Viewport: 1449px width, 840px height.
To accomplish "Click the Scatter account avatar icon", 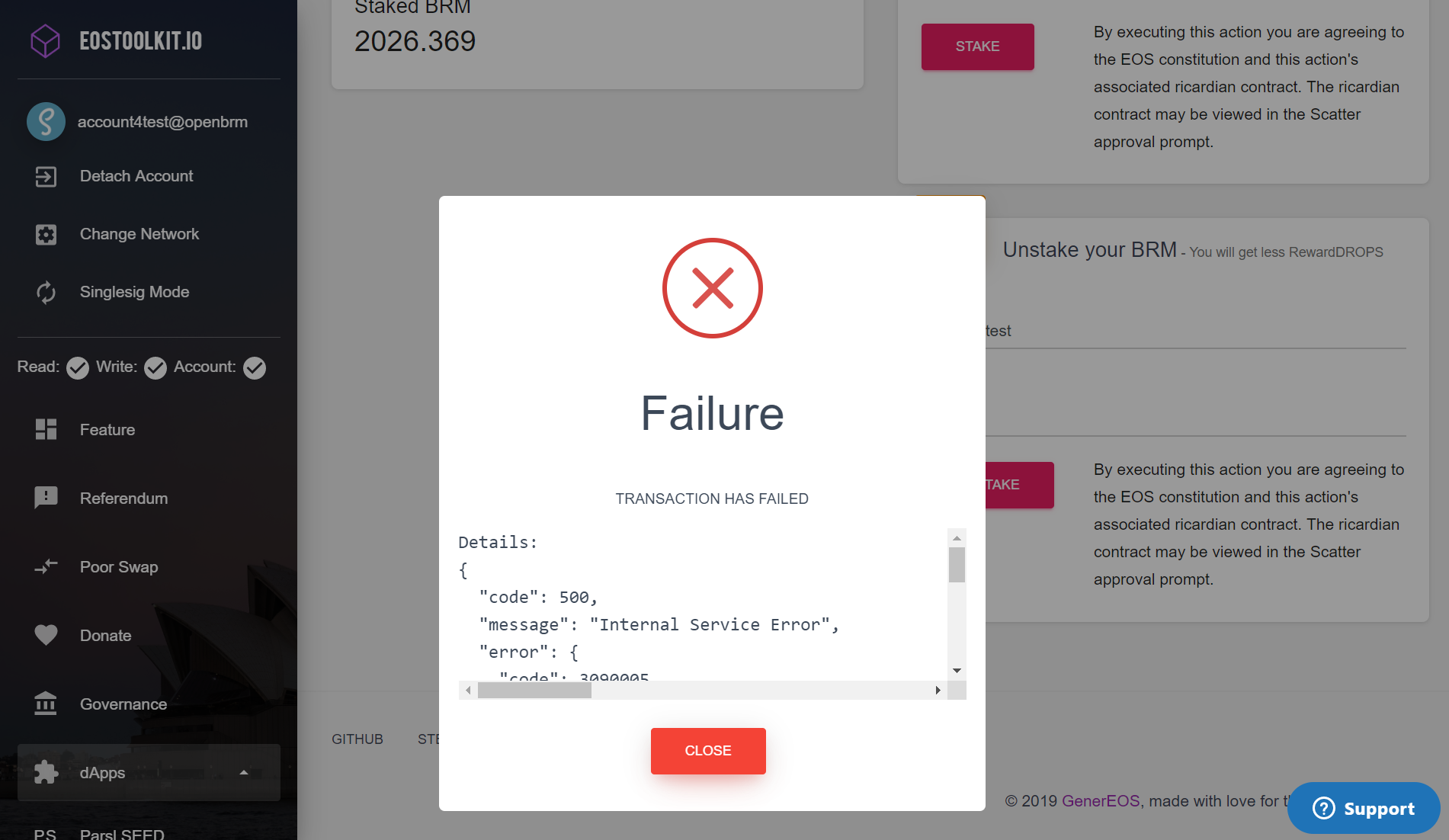I will coord(46,122).
